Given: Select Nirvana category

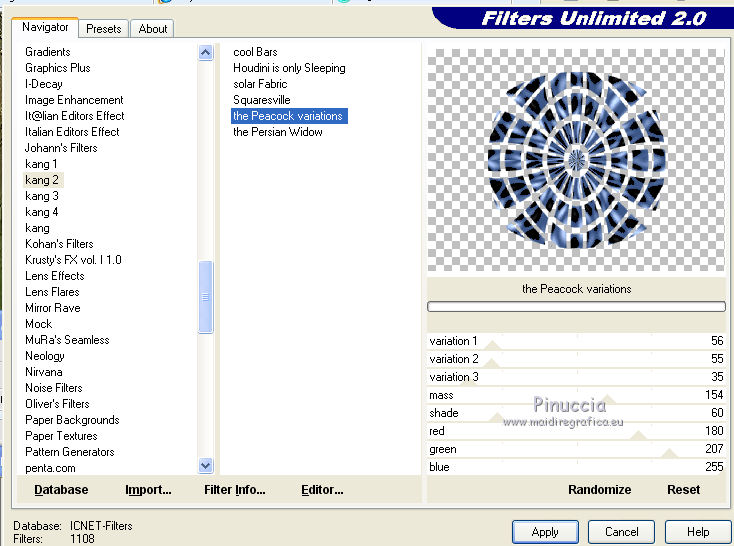Looking at the screenshot, I should tap(44, 372).
